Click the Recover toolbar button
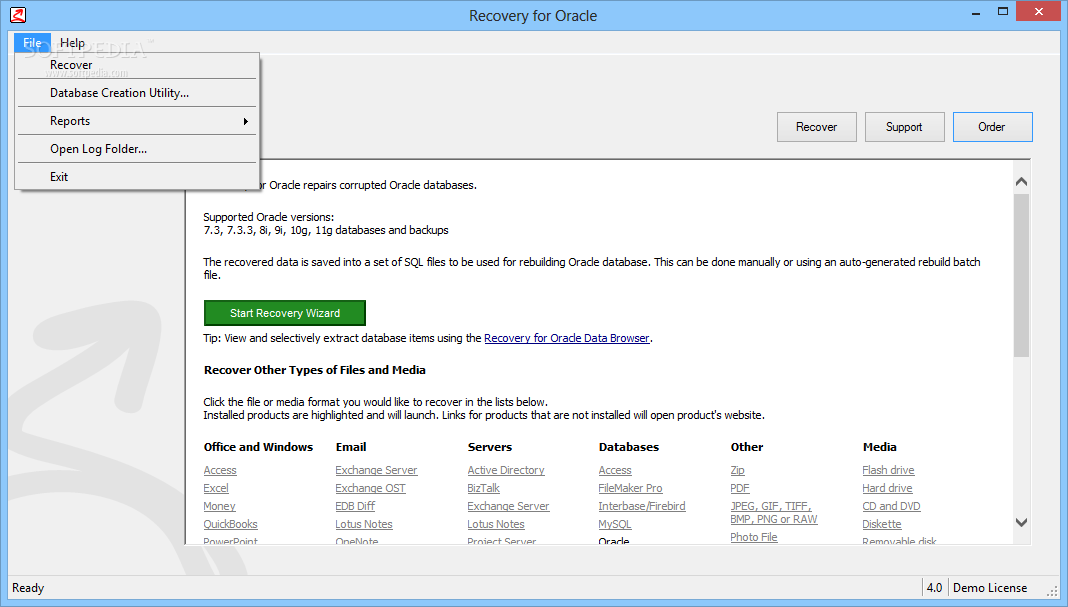Viewport: 1068px width, 607px height. 817,127
